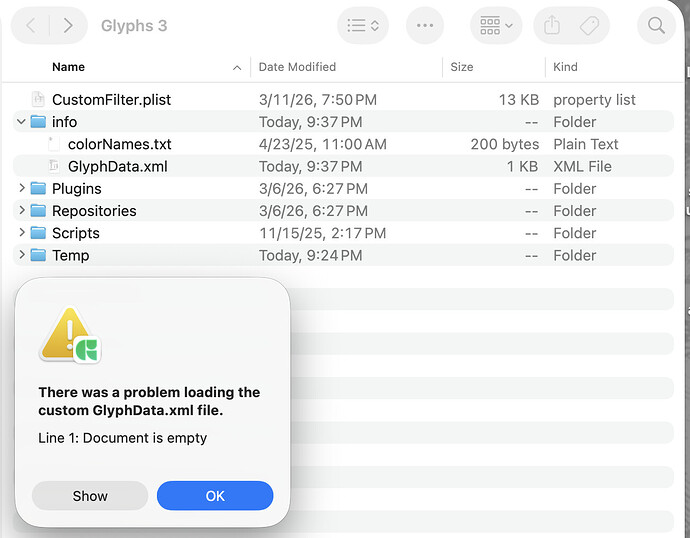Viewport: 690px width, 538px height.
Task: Select the colorNames.txt file icon
Action: 54,144
